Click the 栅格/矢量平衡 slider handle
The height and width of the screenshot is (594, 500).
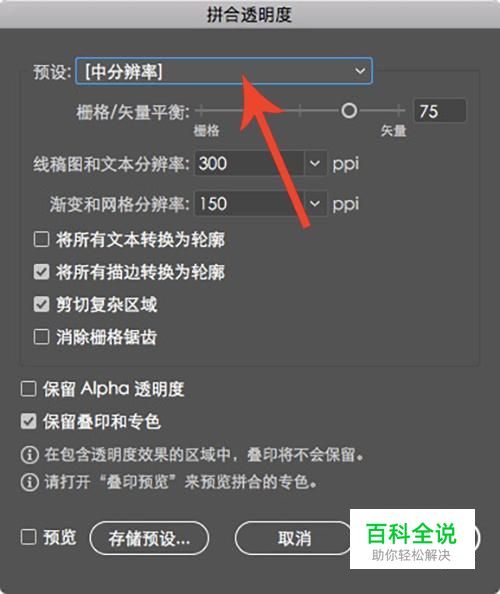coord(349,111)
